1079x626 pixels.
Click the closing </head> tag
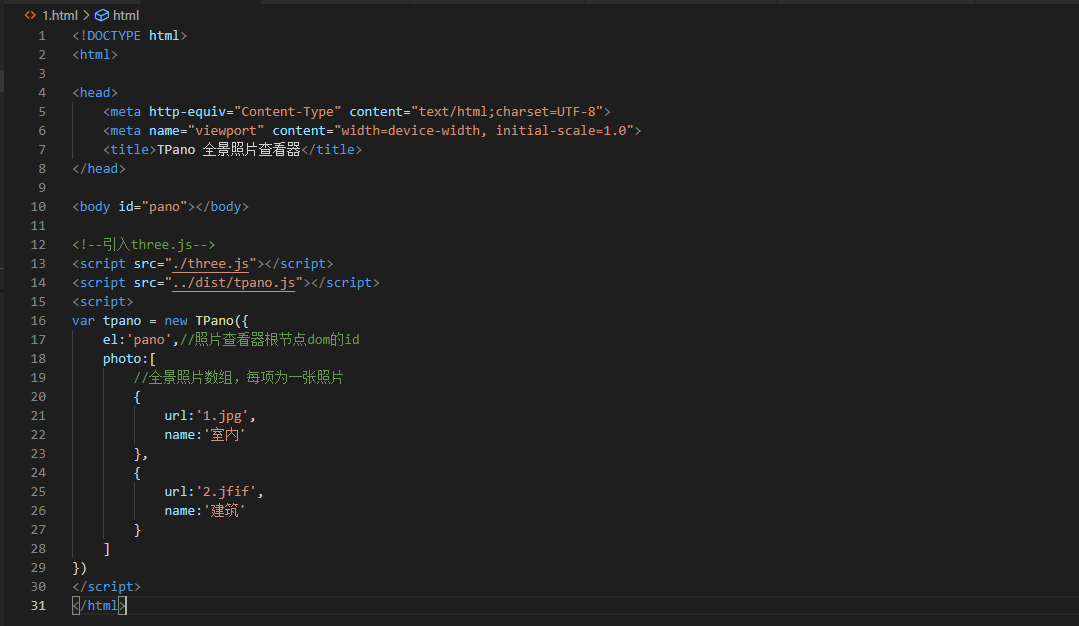[x=99, y=169]
